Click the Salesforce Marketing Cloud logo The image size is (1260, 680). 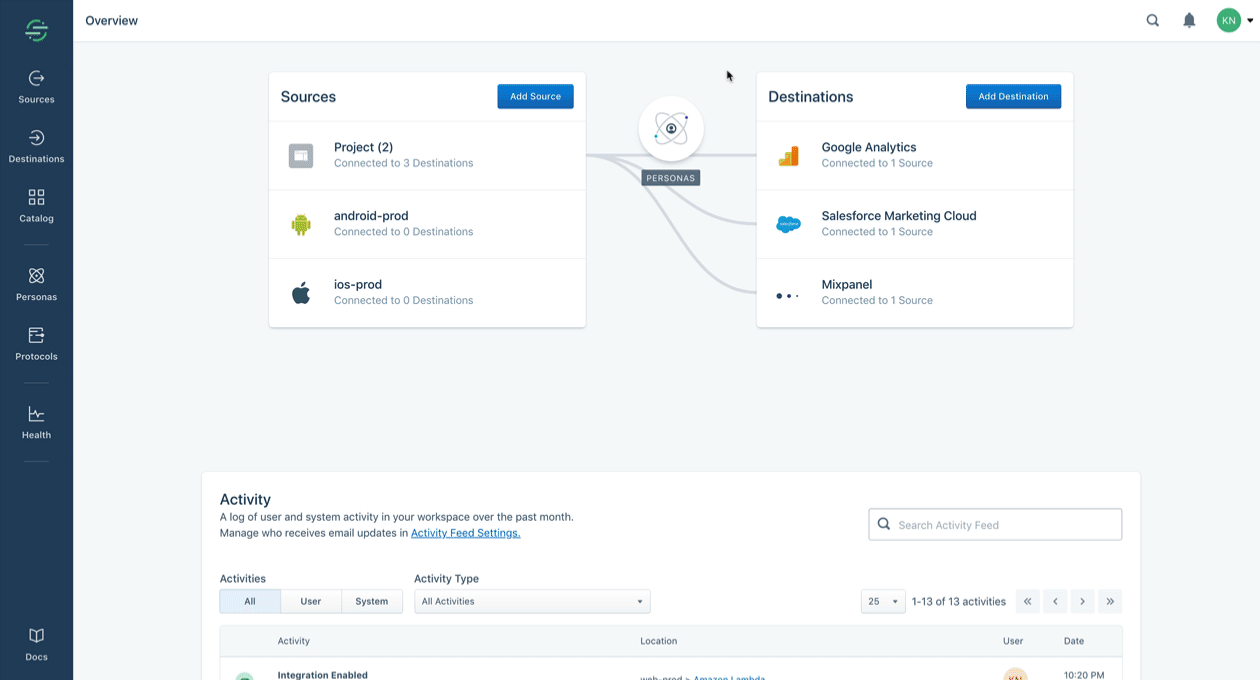point(789,224)
